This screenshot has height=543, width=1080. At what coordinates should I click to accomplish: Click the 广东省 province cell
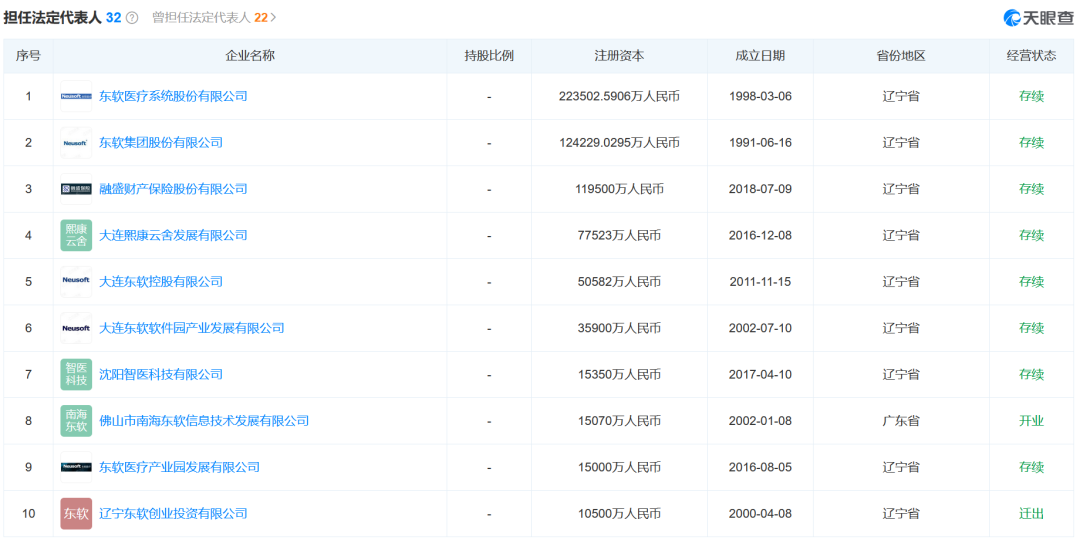901,420
